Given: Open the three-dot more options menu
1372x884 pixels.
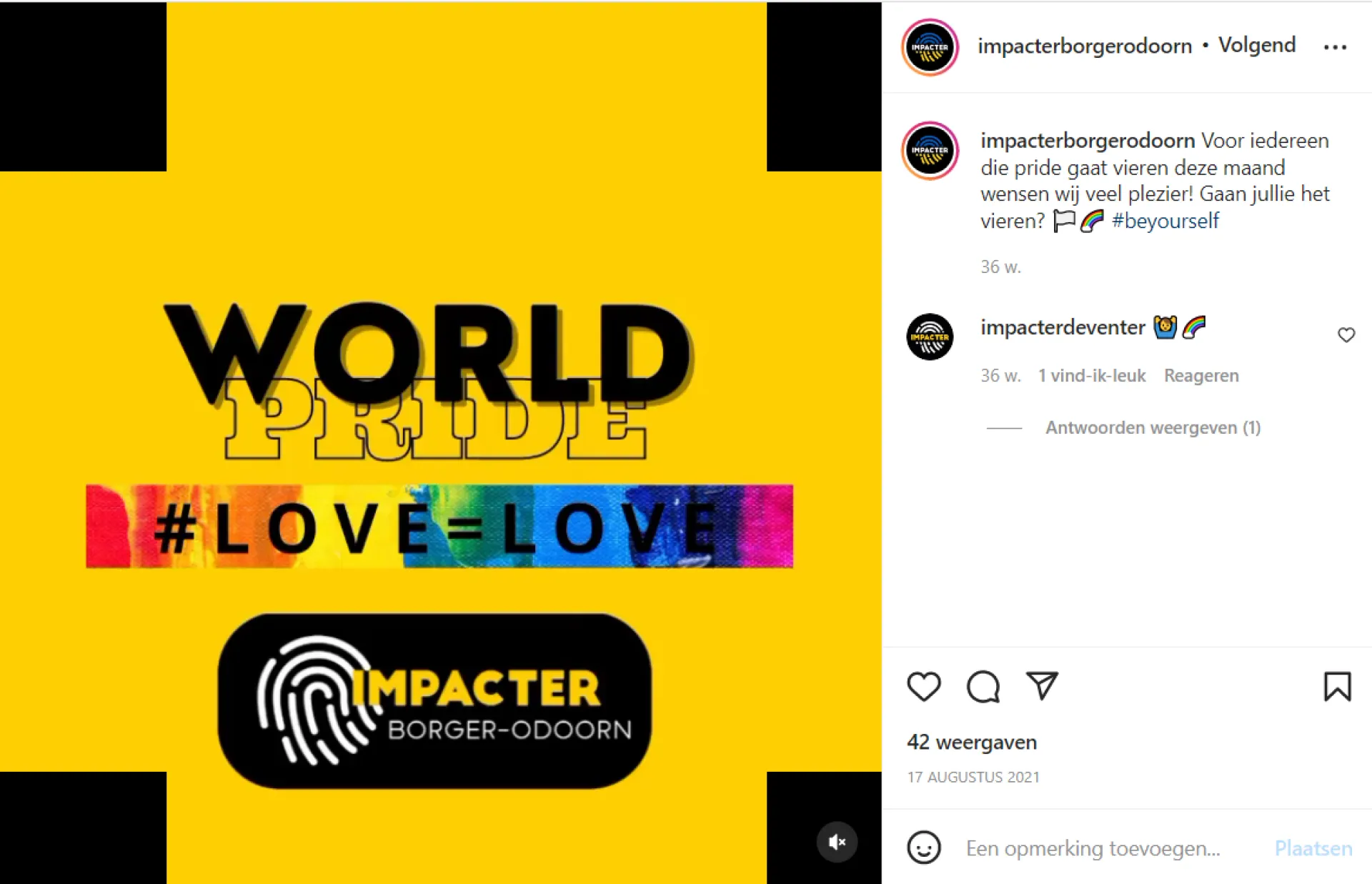Looking at the screenshot, I should point(1335,47).
